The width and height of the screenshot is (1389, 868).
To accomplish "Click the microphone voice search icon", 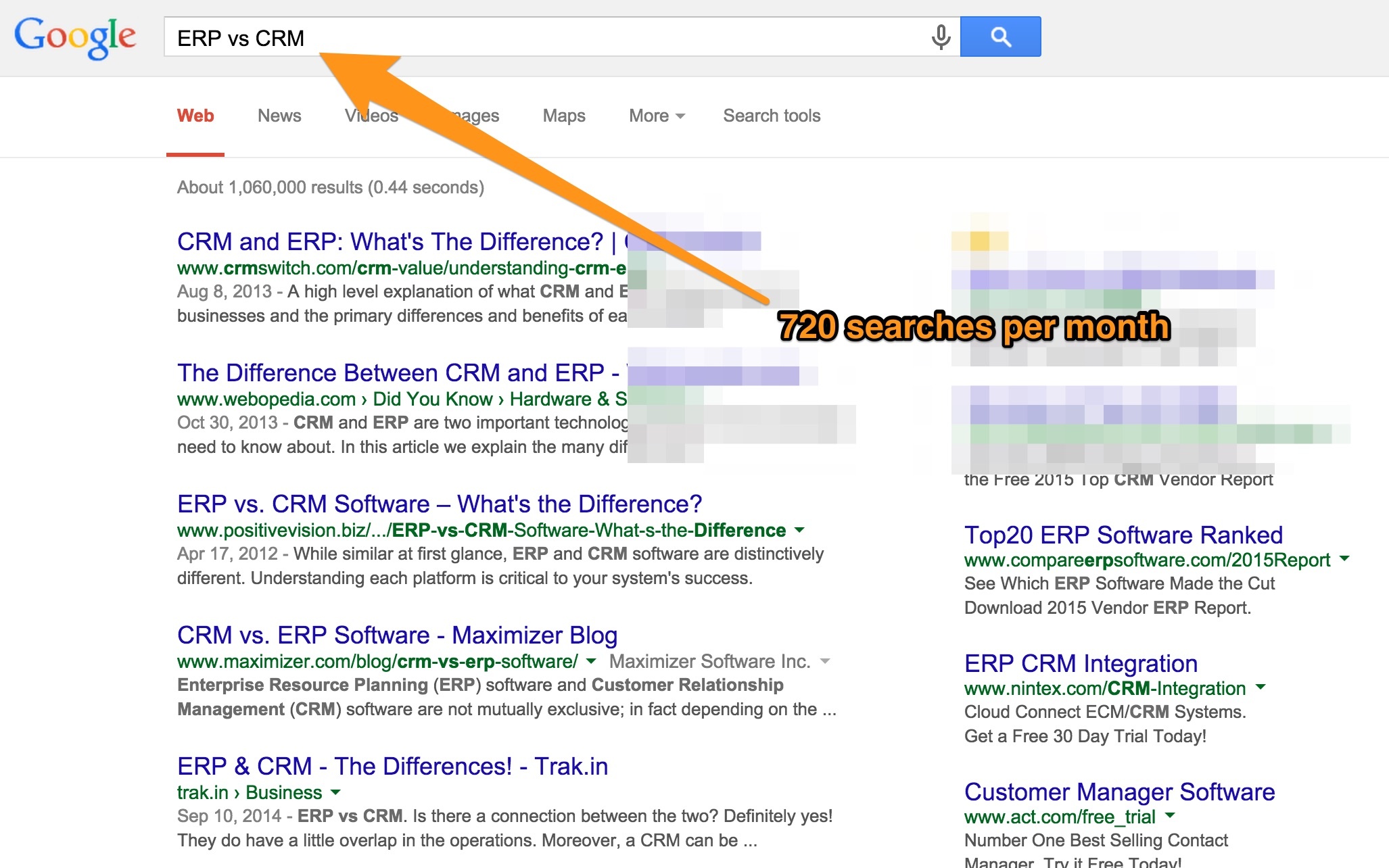I will (x=940, y=37).
